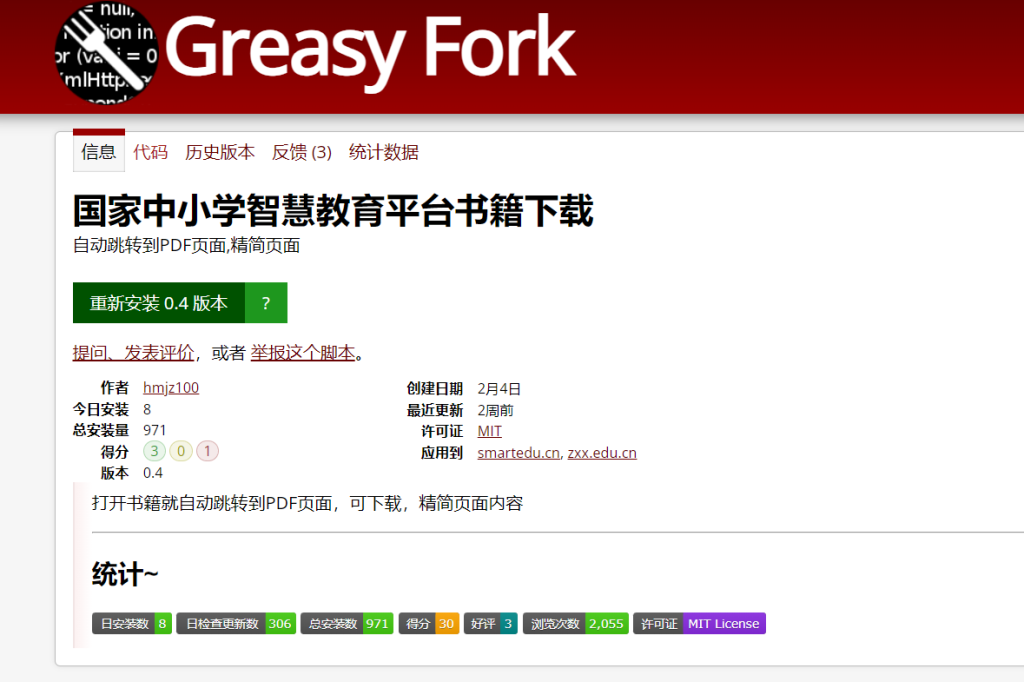Click the 统计~ heading
Viewport: 1024px width, 682px height.
125,574
